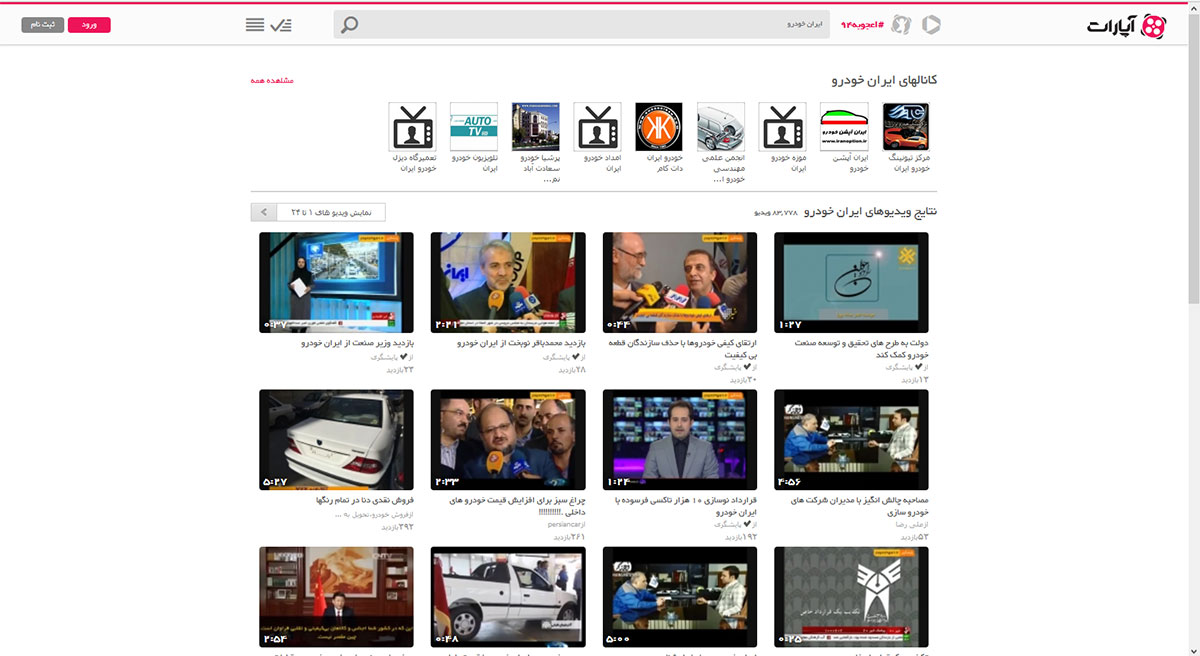The height and width of the screenshot is (656, 1200).
Task: Open title ارتقای کیفی خودروها
Action: point(683,349)
